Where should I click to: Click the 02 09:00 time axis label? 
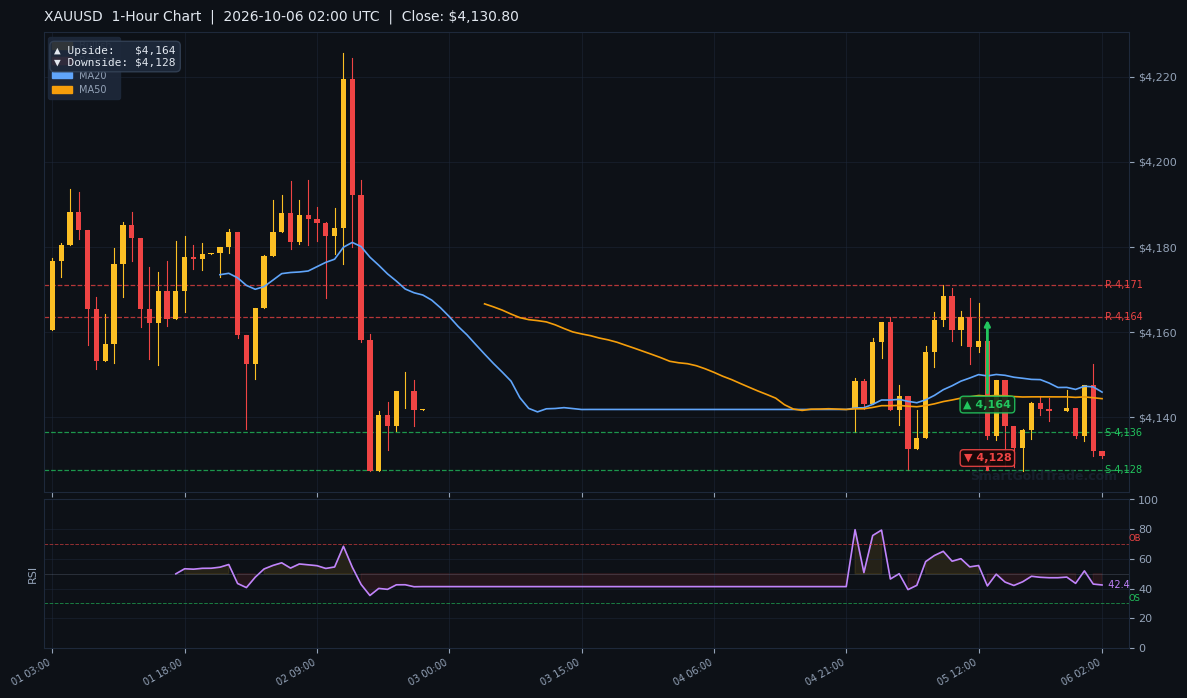(x=296, y=672)
